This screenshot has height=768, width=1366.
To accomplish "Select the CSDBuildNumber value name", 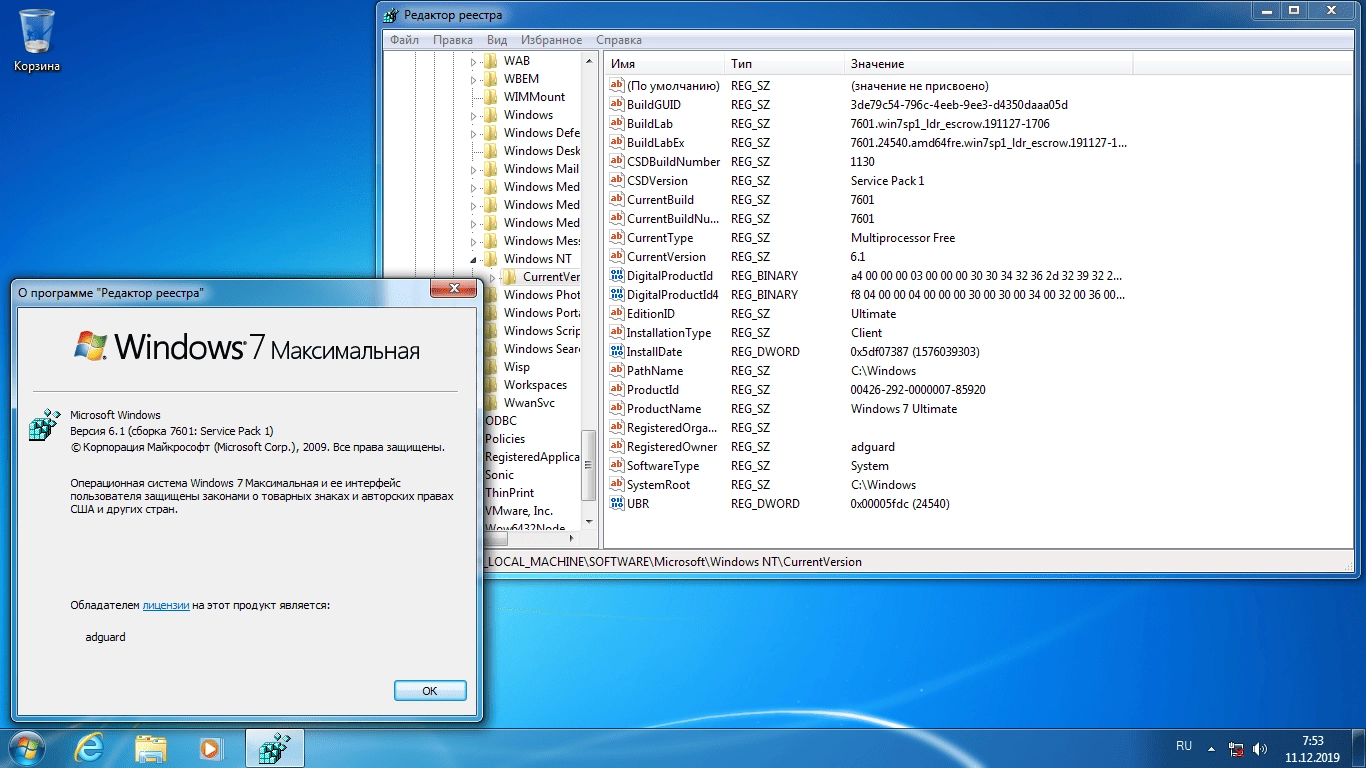I will (673, 162).
